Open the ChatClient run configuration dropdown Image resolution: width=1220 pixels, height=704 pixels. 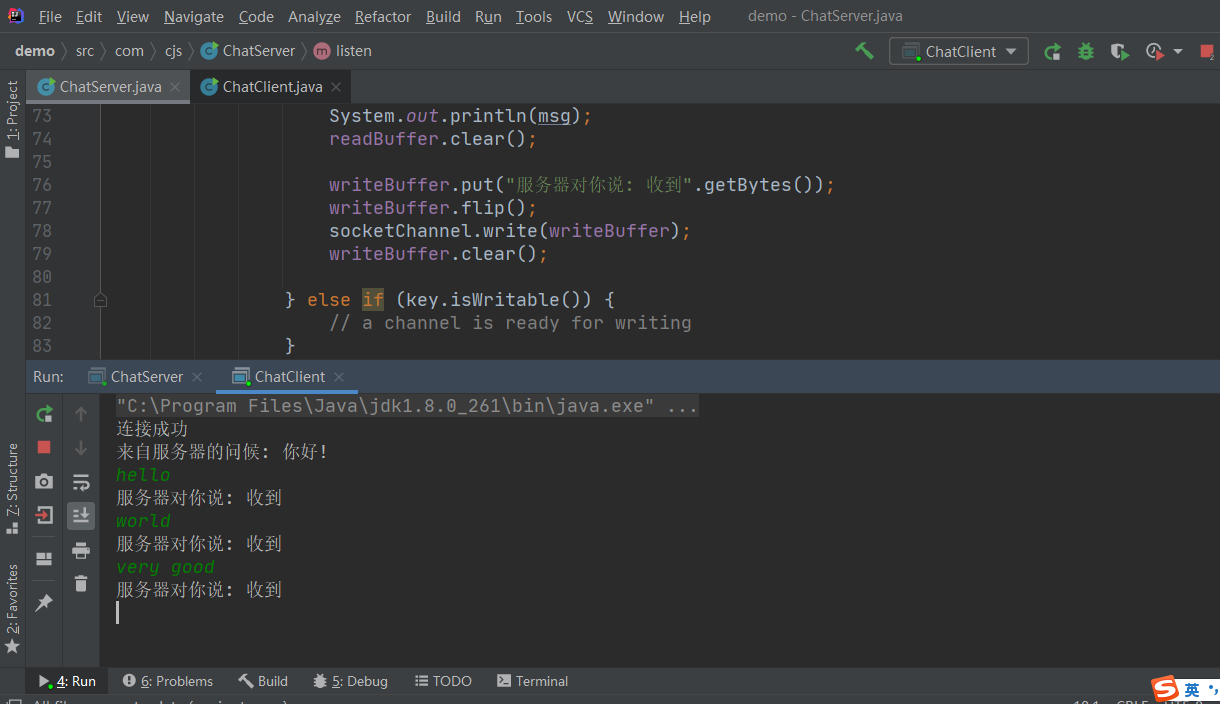click(959, 51)
